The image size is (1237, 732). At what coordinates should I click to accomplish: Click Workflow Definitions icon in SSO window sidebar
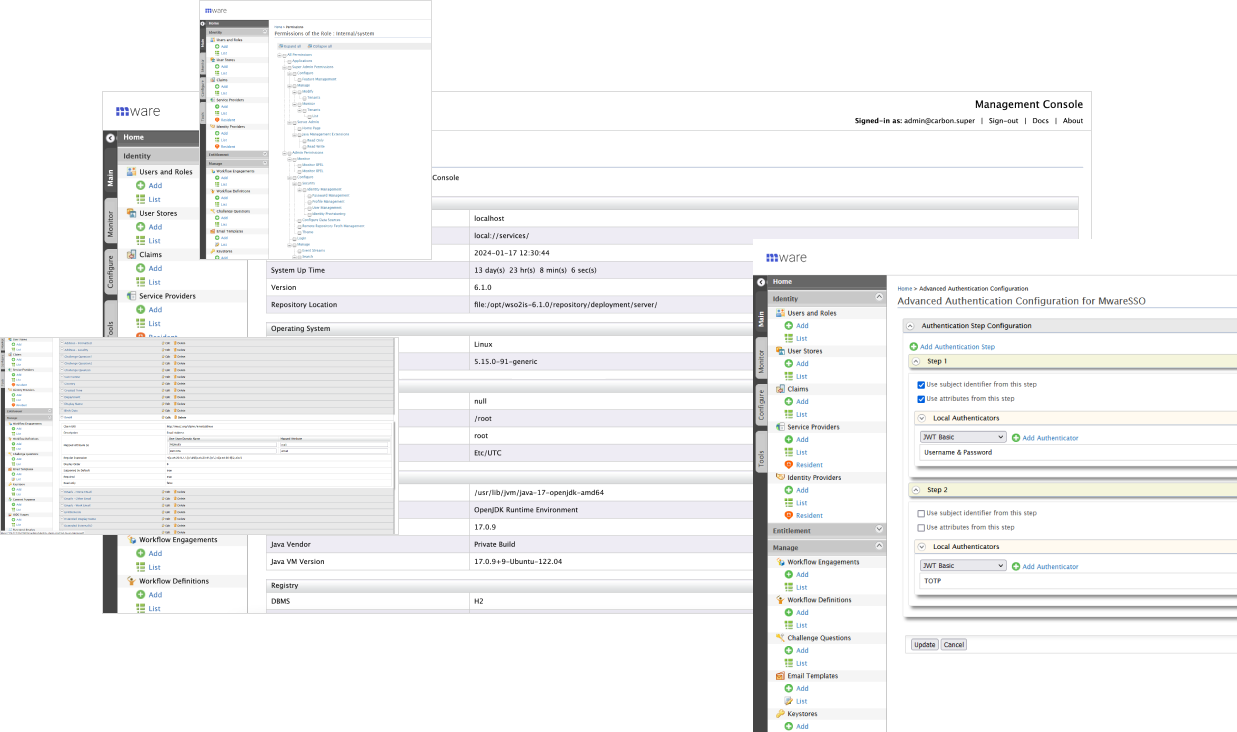point(779,600)
